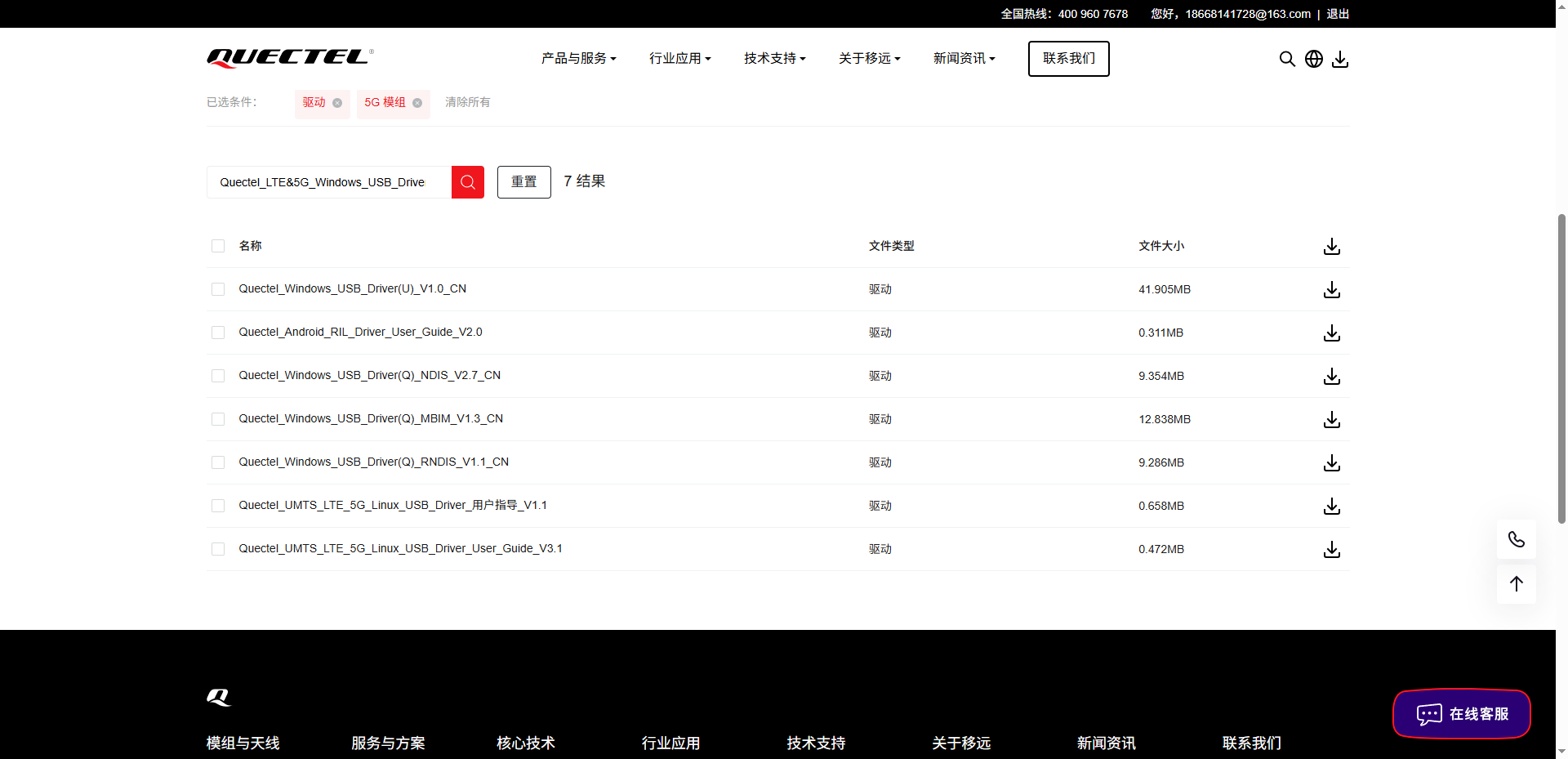Open Quectel_Windows_USB_Driver(Q)_NDIS_V2.7_CN file name
This screenshot has height=759, width=1568.
(x=369, y=375)
